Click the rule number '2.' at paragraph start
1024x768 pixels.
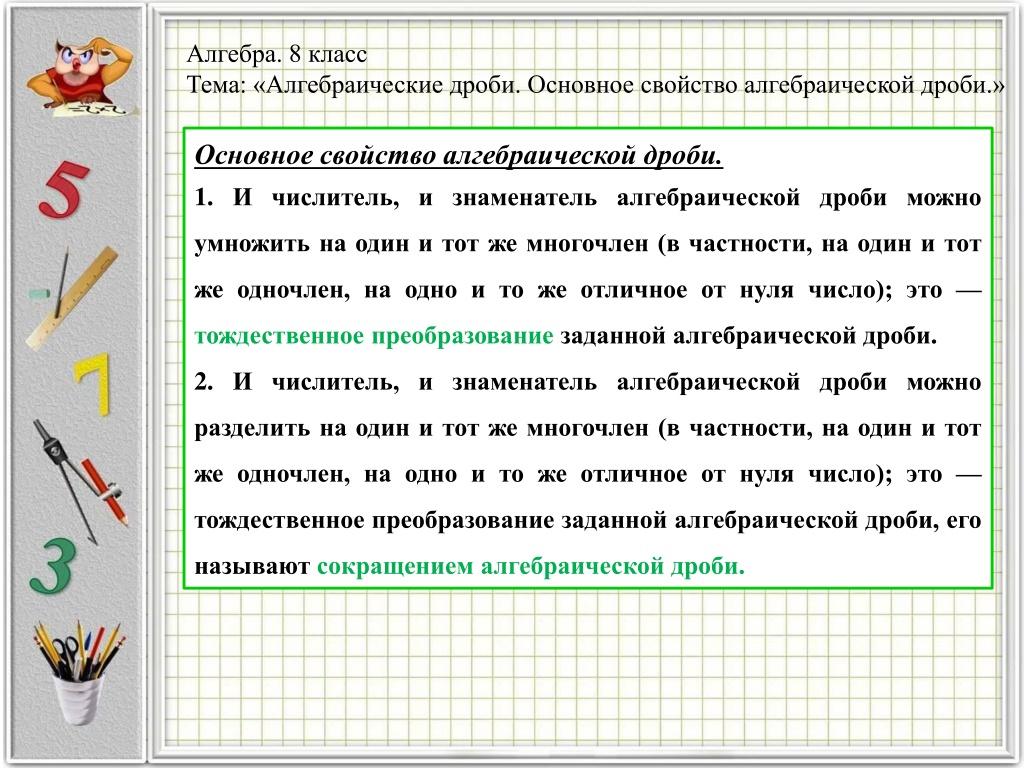(x=204, y=381)
